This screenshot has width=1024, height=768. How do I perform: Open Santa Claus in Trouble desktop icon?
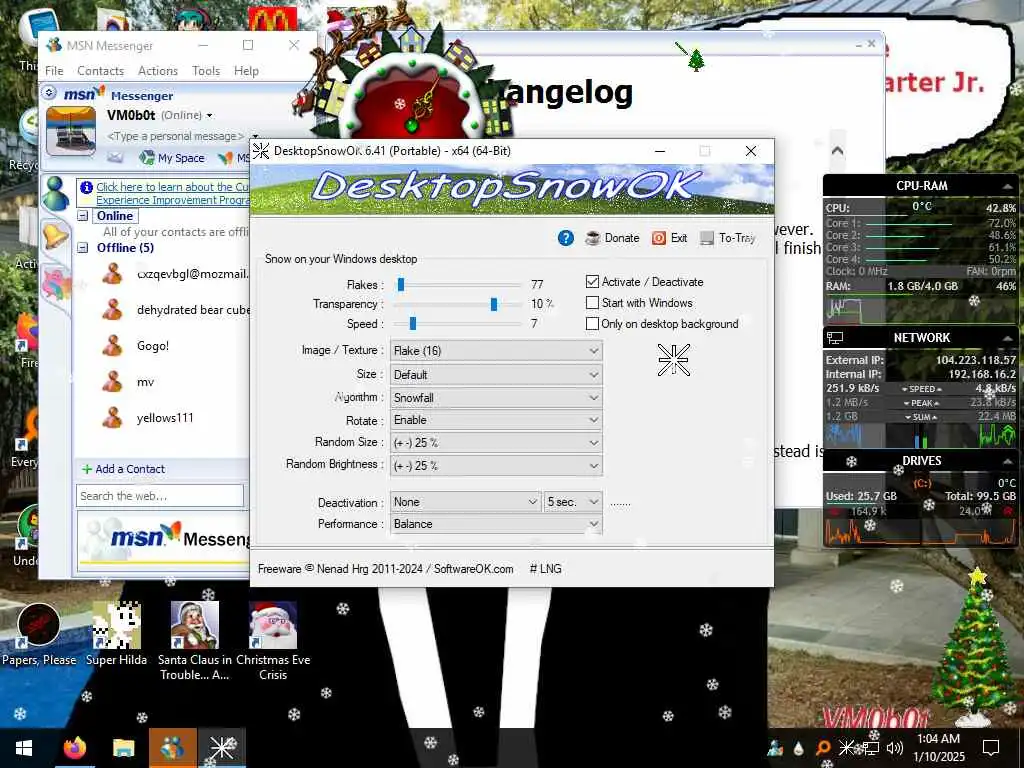coord(195,641)
